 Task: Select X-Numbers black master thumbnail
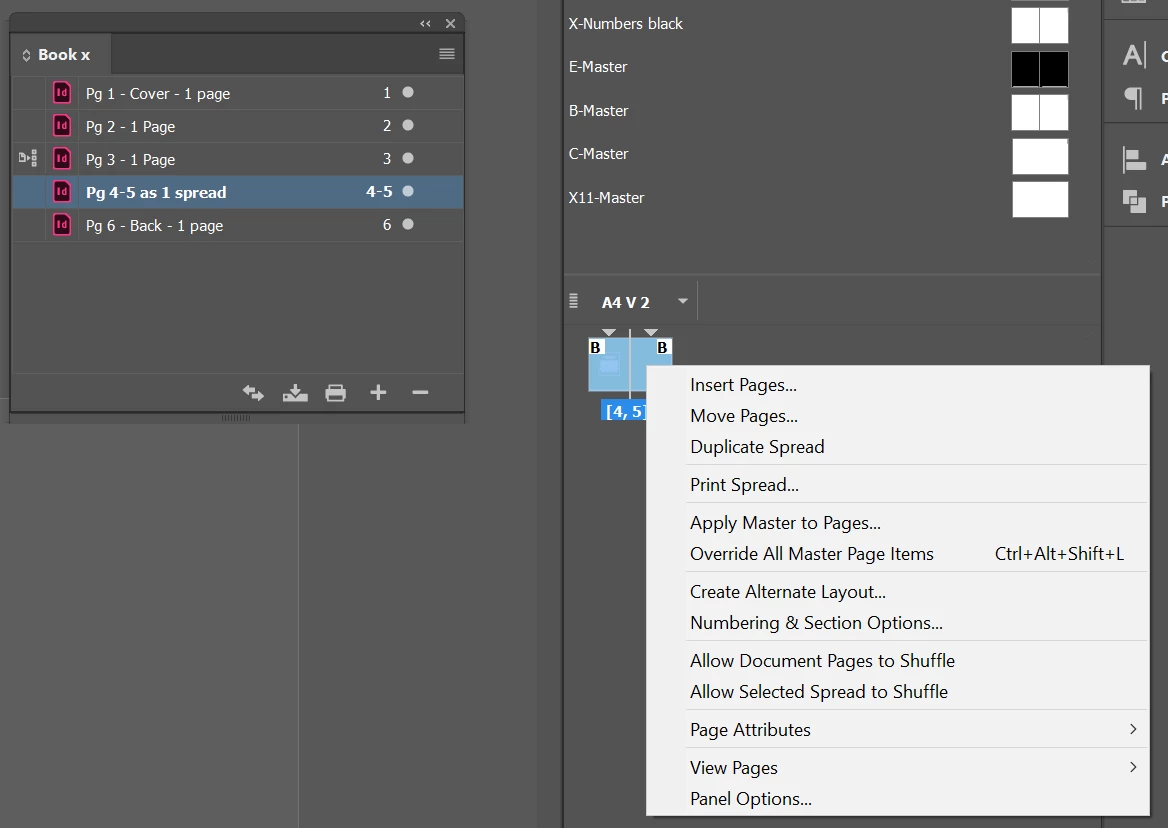click(x=1040, y=25)
